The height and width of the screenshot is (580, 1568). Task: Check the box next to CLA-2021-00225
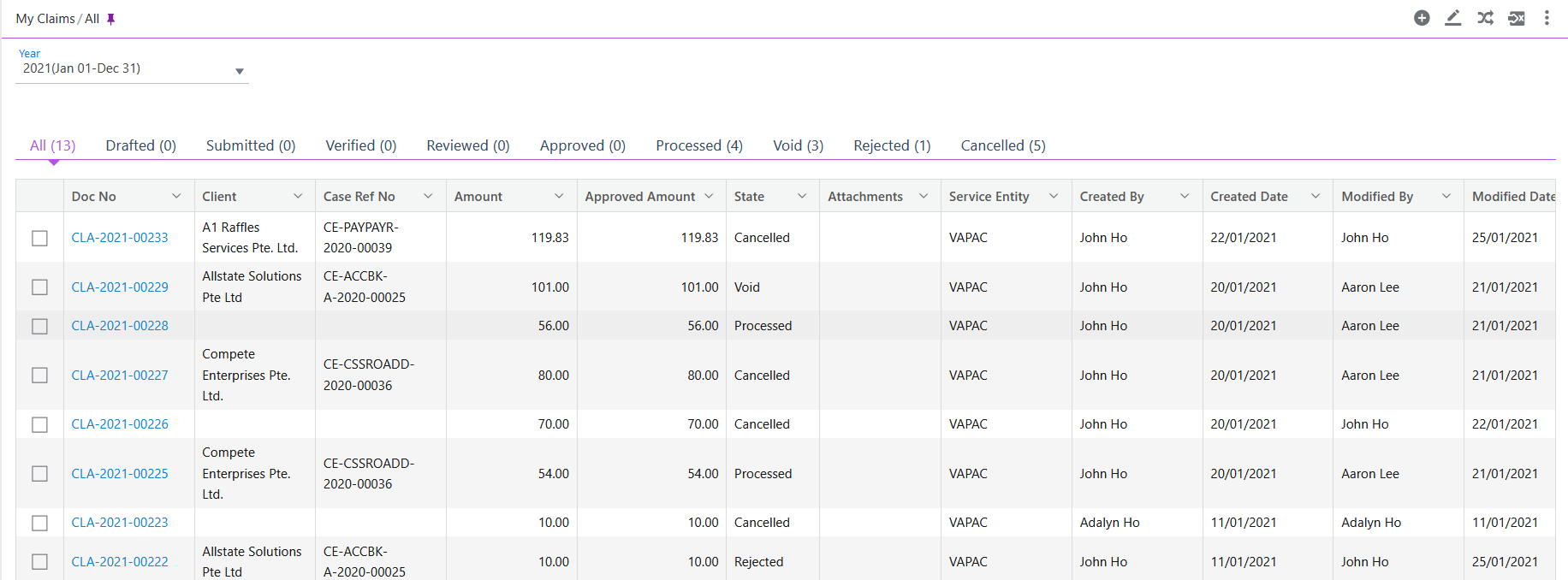pos(39,474)
